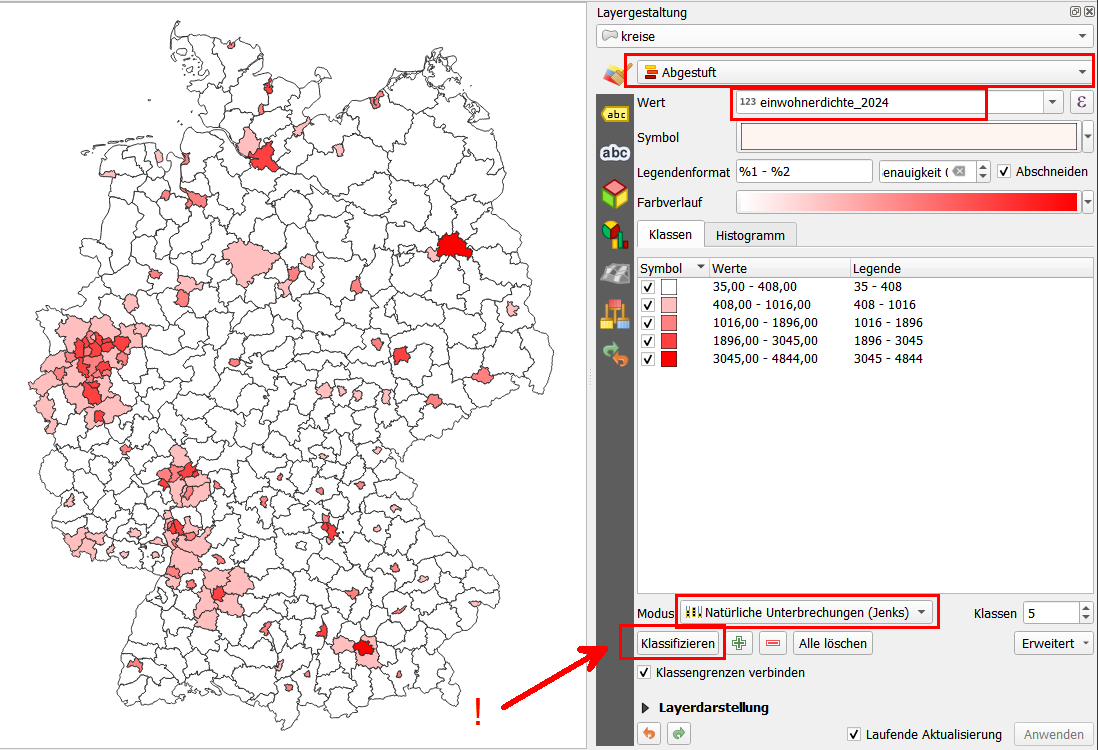This screenshot has height=750, width=1098.
Task: Disable Laufende Aktualisierung
Action: click(x=855, y=734)
